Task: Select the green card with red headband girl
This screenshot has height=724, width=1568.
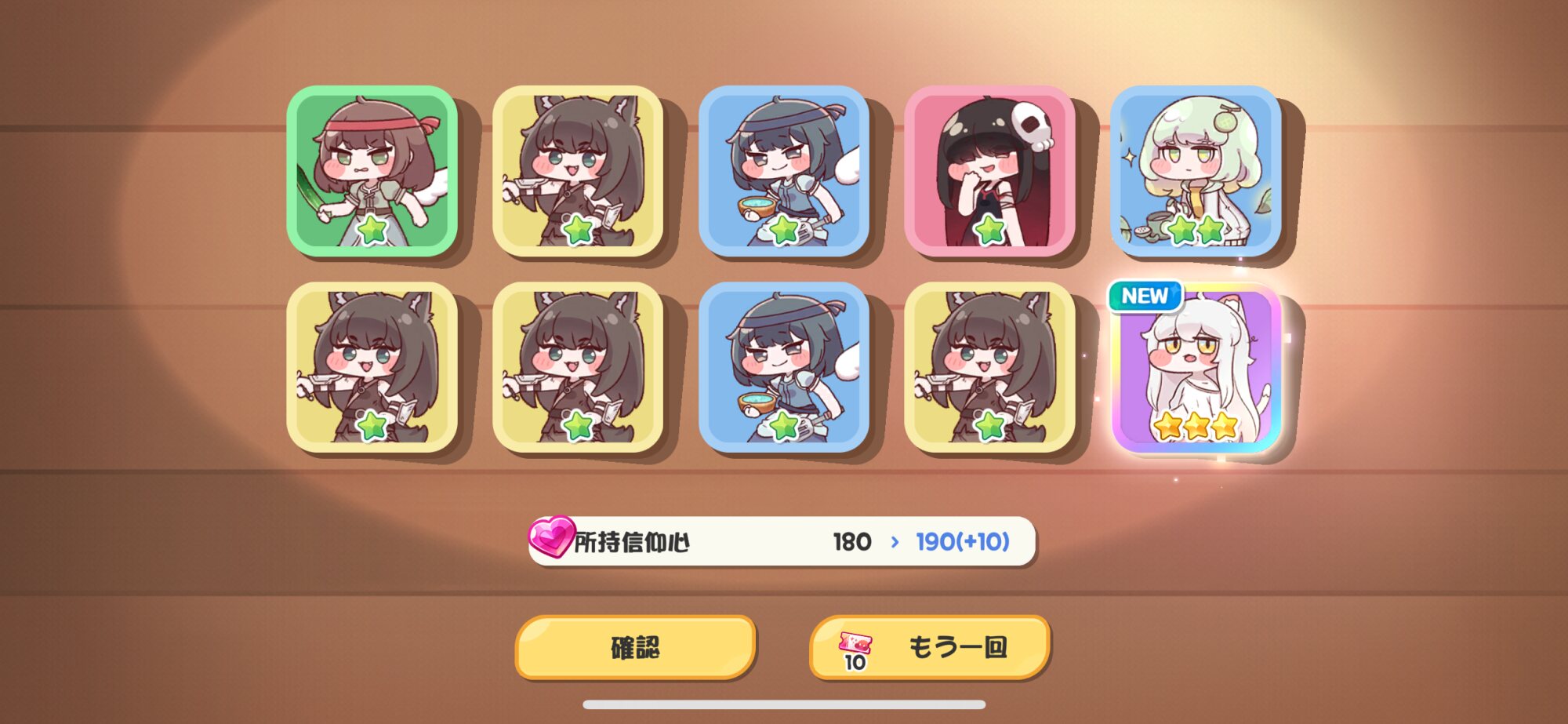Action: pos(372,171)
